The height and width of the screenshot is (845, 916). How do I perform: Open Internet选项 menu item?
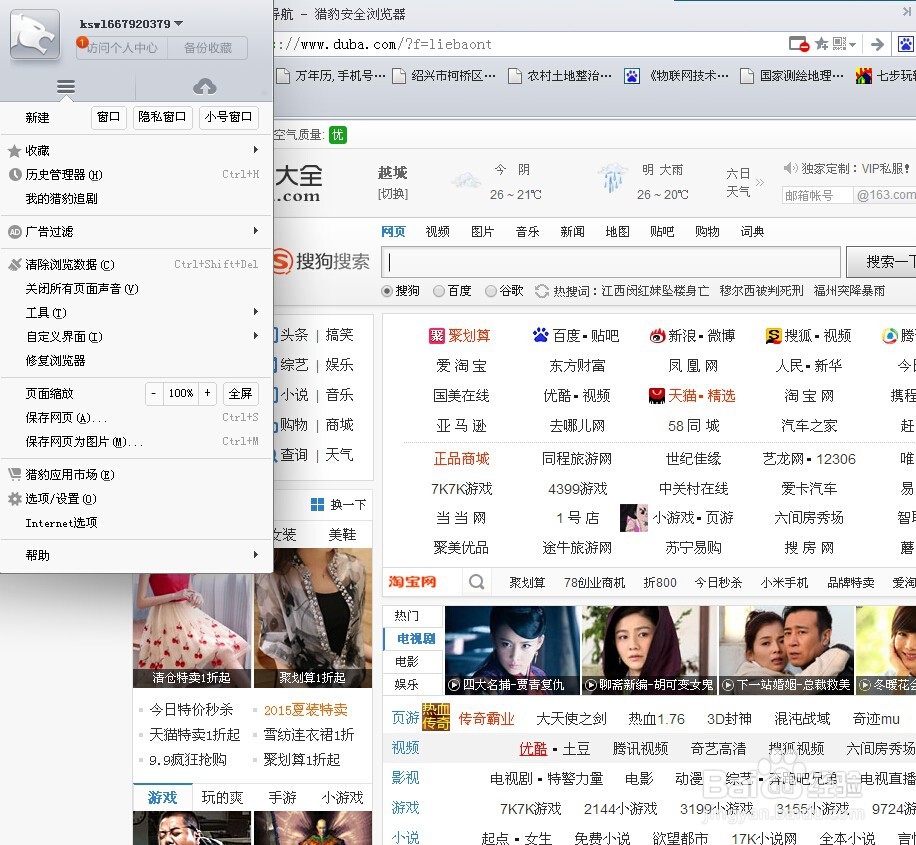click(136, 523)
